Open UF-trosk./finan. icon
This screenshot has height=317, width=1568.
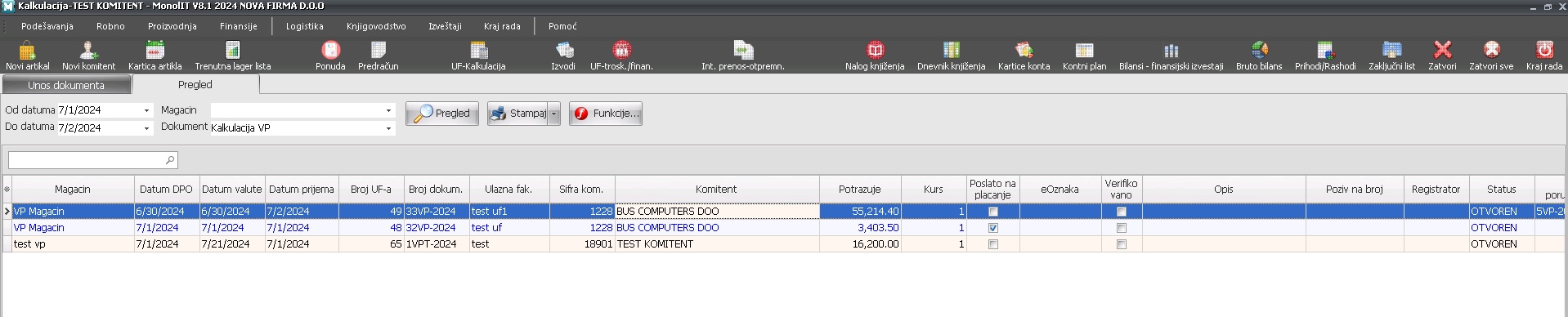pos(621,56)
